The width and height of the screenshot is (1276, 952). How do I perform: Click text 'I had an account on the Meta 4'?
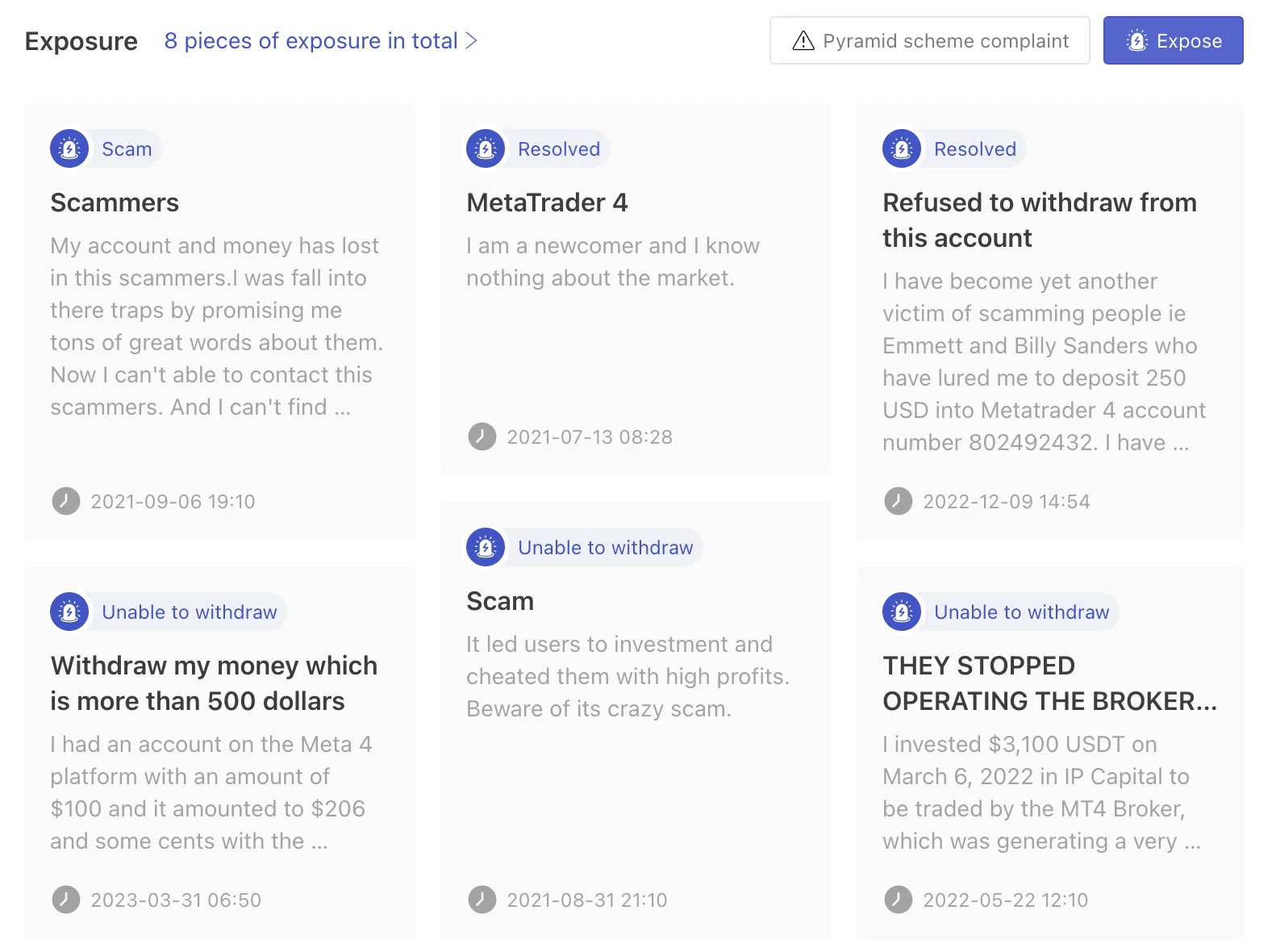(211, 744)
